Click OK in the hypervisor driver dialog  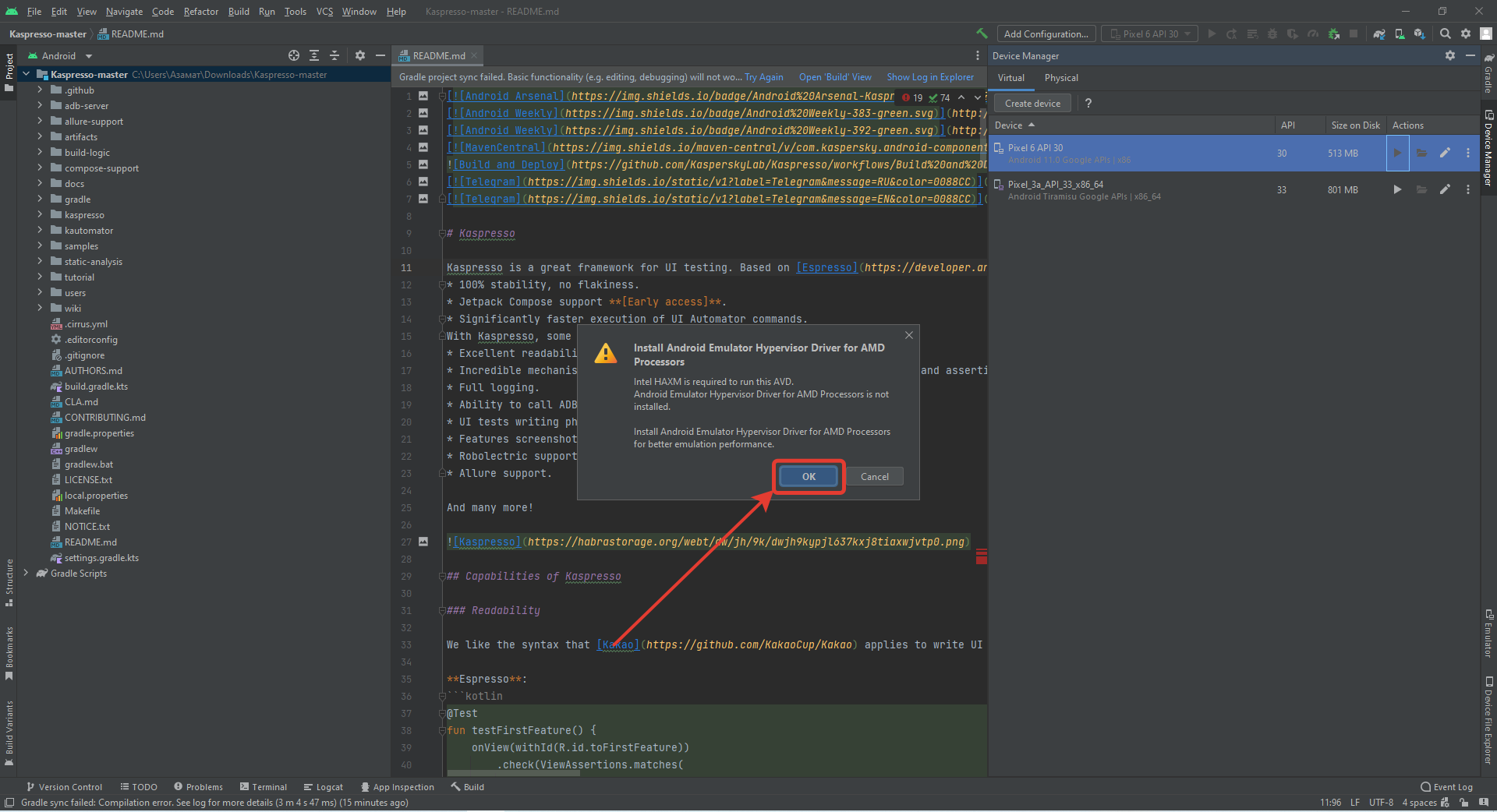point(809,476)
